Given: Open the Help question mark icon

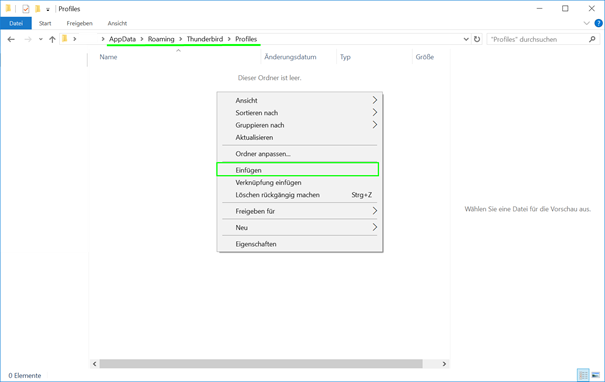Looking at the screenshot, I should 598,23.
